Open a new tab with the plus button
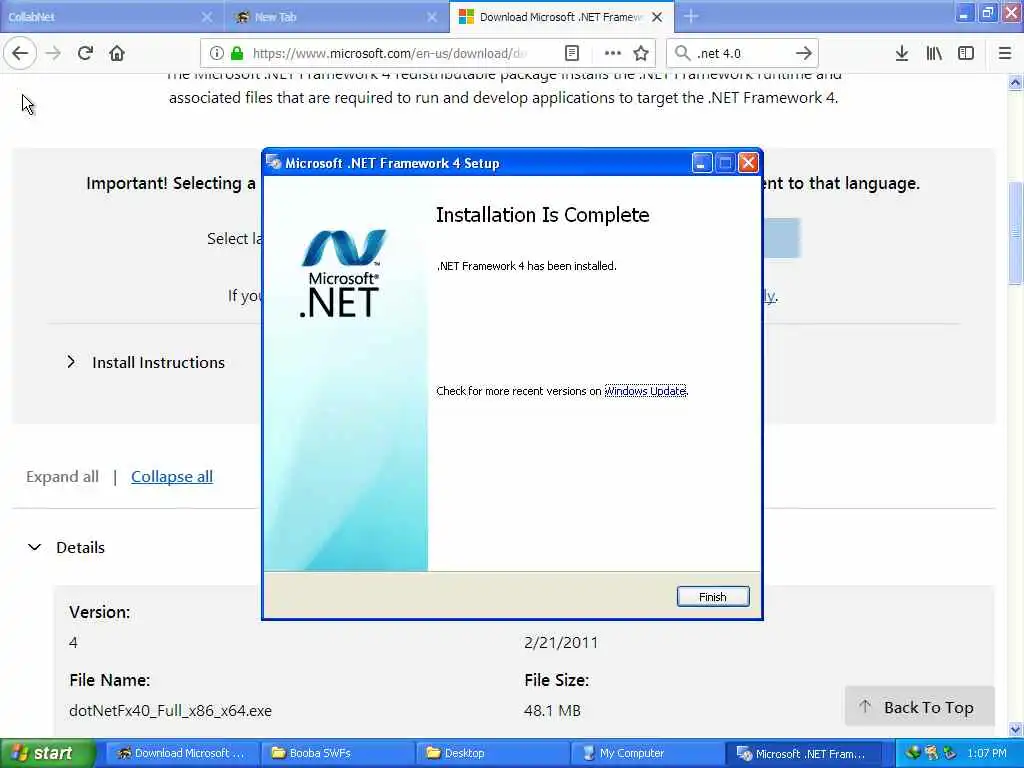This screenshot has width=1024, height=768. pos(691,16)
